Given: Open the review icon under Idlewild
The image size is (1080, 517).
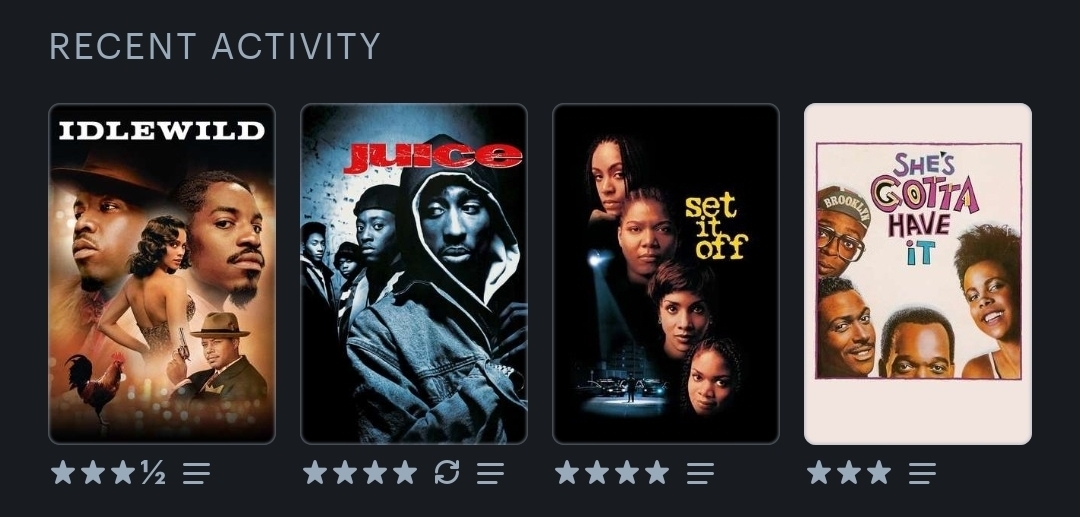Looking at the screenshot, I should coord(196,473).
